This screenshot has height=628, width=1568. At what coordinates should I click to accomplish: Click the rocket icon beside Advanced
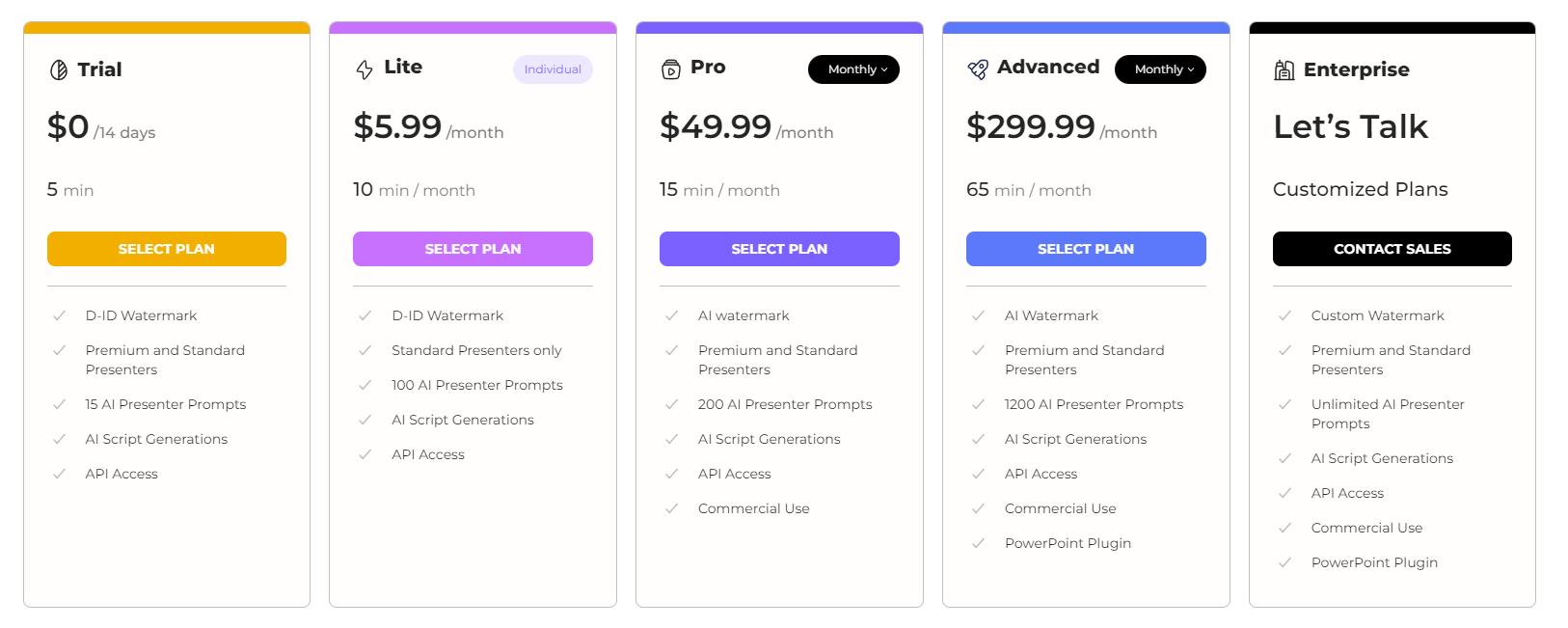pyautogui.click(x=978, y=69)
